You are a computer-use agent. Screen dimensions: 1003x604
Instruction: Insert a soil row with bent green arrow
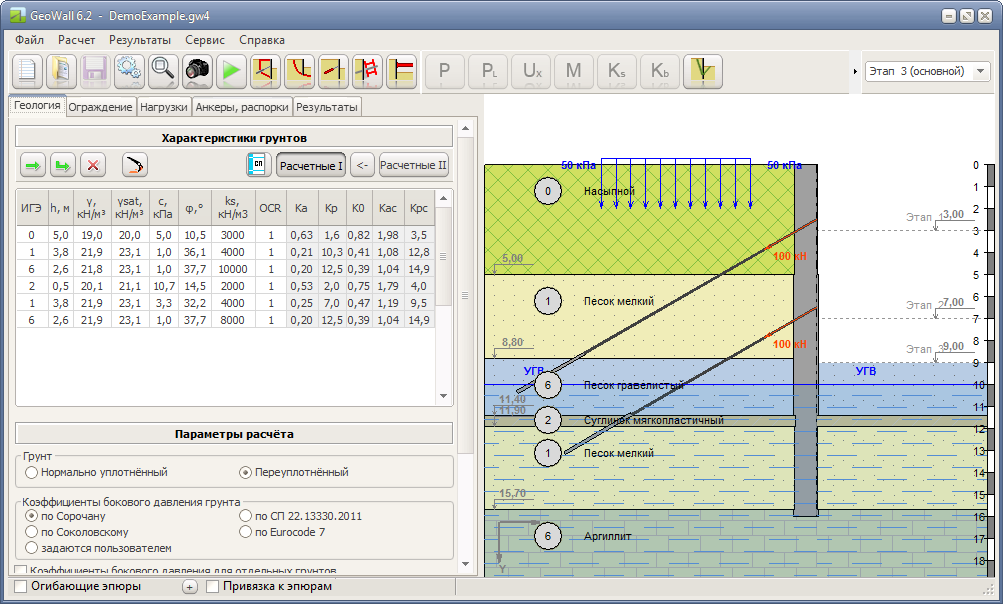[63, 165]
